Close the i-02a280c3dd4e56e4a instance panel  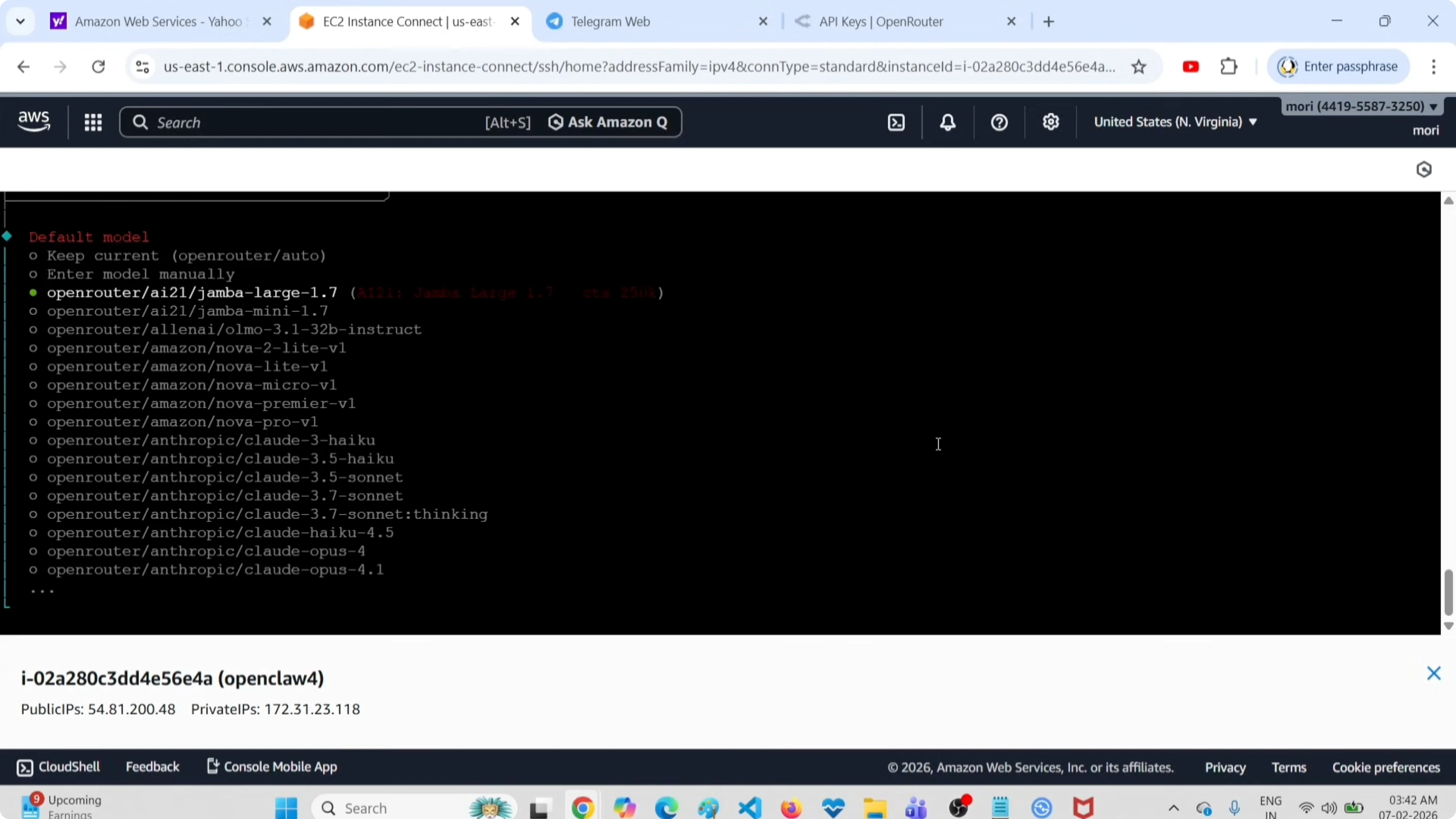pyautogui.click(x=1434, y=673)
